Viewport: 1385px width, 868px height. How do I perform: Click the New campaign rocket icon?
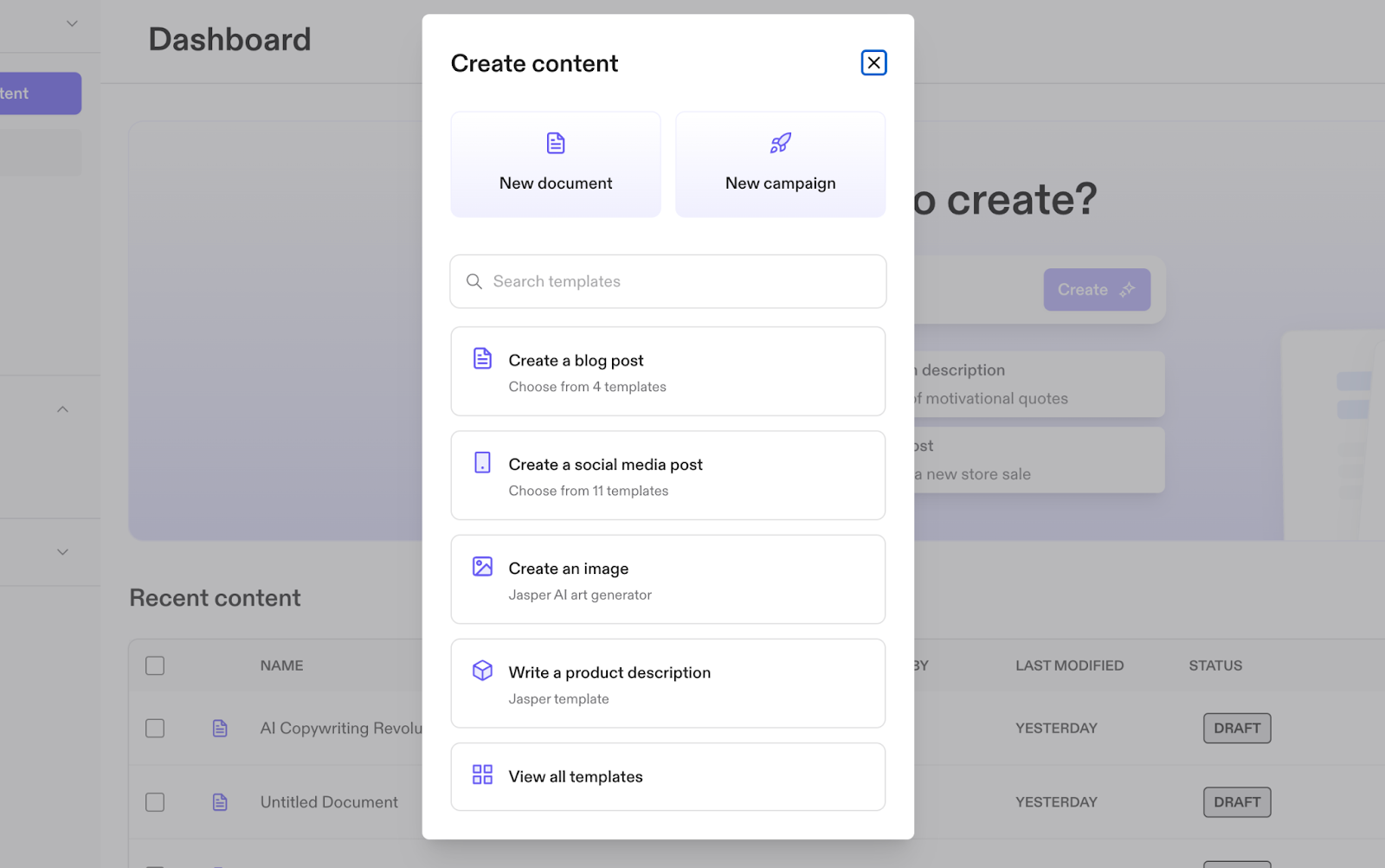click(780, 143)
